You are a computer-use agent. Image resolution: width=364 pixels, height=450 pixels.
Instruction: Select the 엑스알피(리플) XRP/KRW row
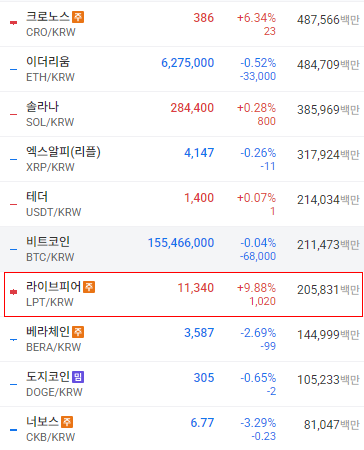pyautogui.click(x=182, y=159)
